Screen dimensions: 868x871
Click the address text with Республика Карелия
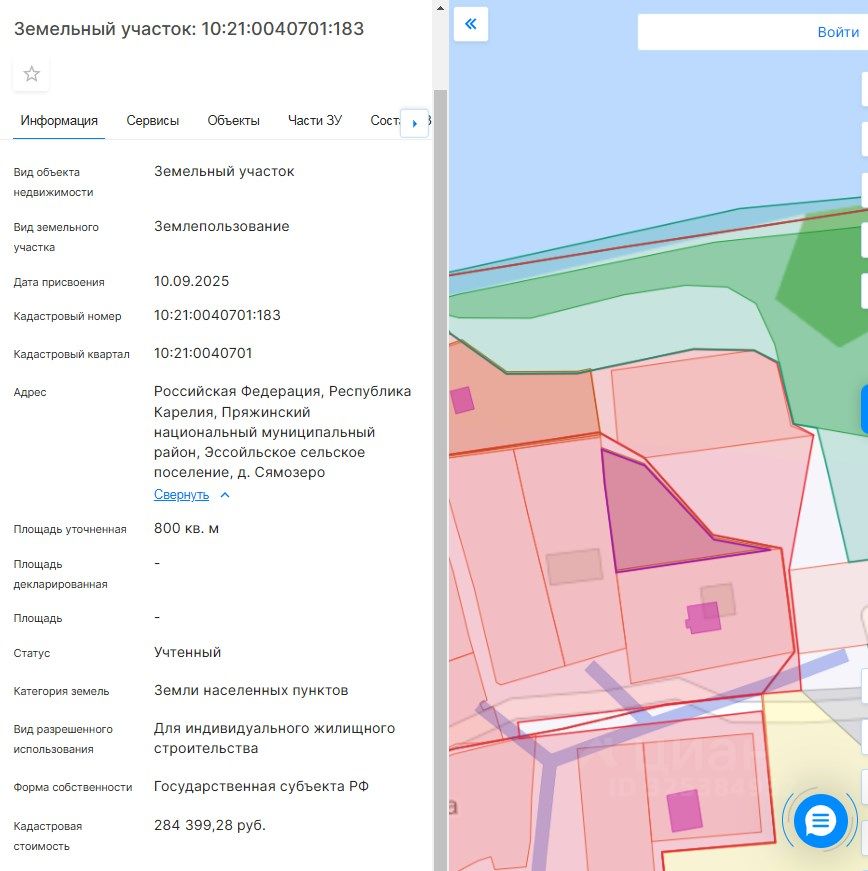282,432
